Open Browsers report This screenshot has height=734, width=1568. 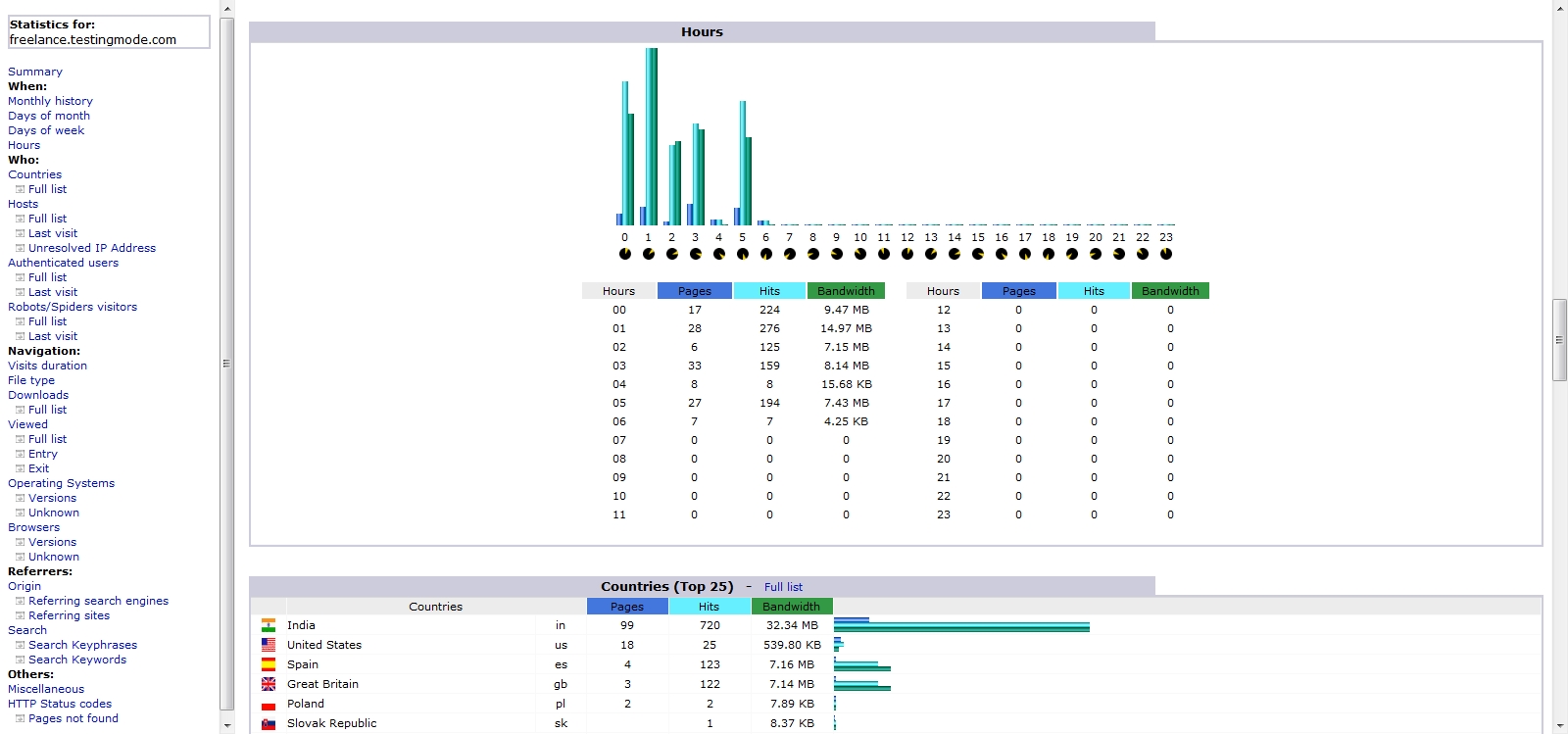pos(33,527)
